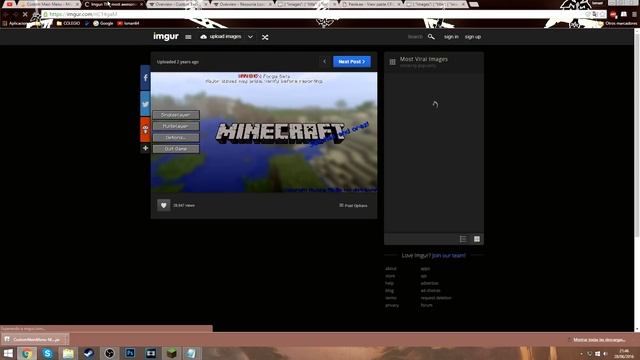Open the advertise footer link
The image size is (640, 360).
coord(429,283)
